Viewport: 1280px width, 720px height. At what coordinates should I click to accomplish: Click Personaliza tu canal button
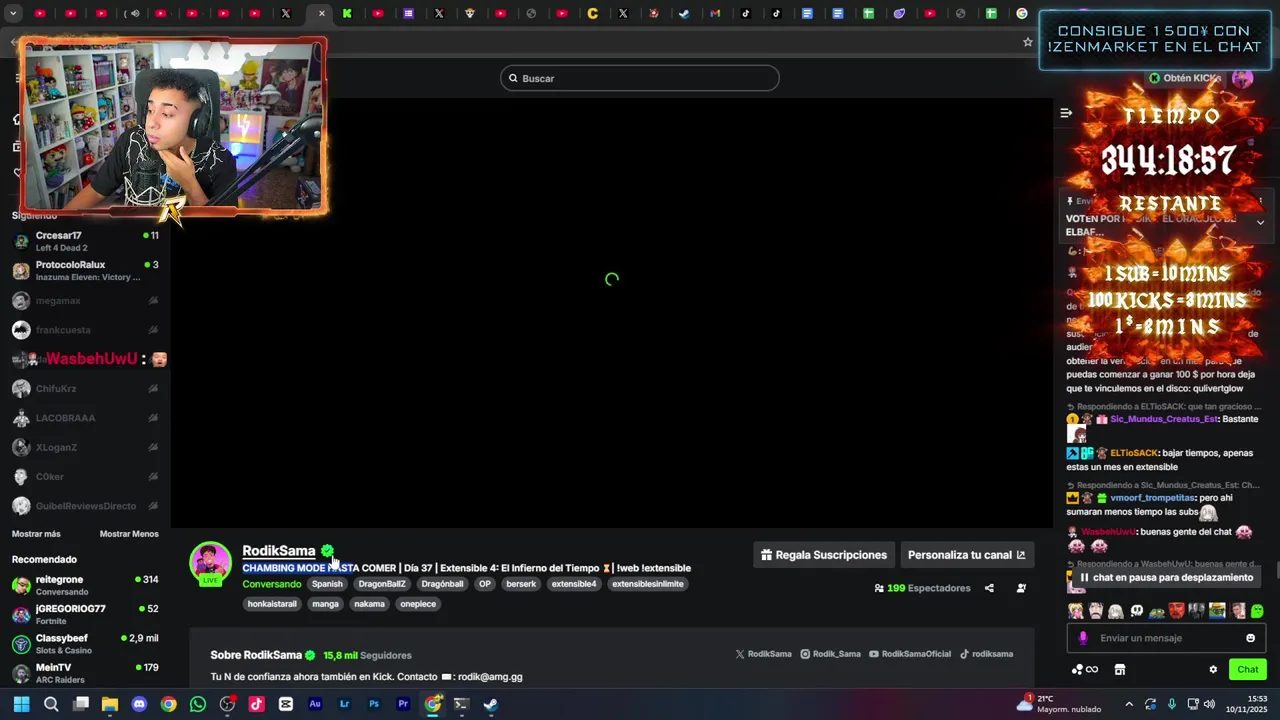point(966,555)
